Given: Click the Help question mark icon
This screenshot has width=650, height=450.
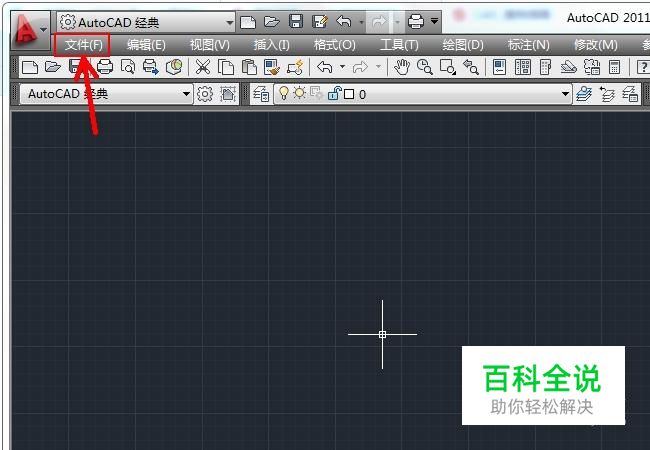Looking at the screenshot, I should (643, 67).
